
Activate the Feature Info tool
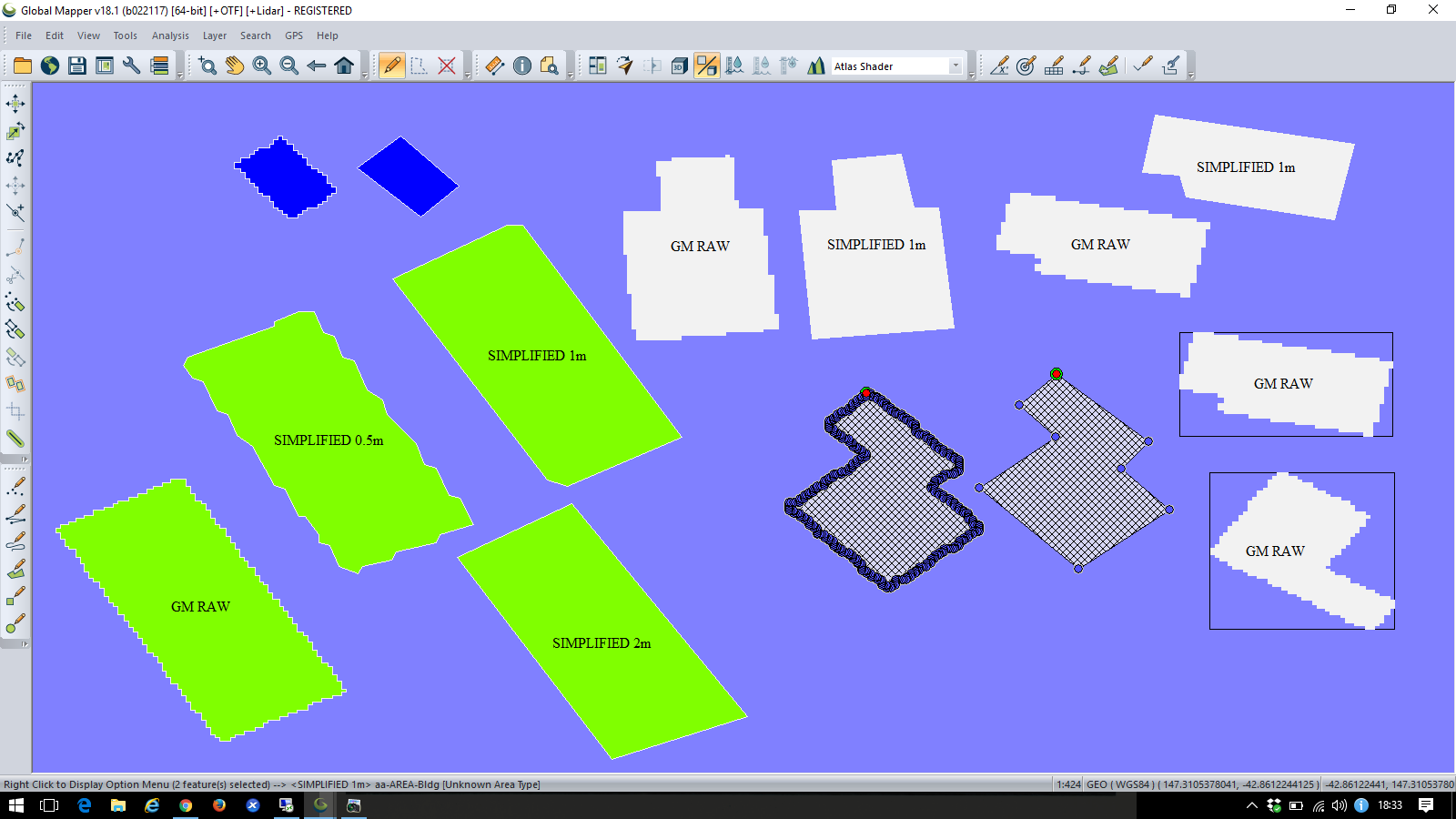point(522,66)
